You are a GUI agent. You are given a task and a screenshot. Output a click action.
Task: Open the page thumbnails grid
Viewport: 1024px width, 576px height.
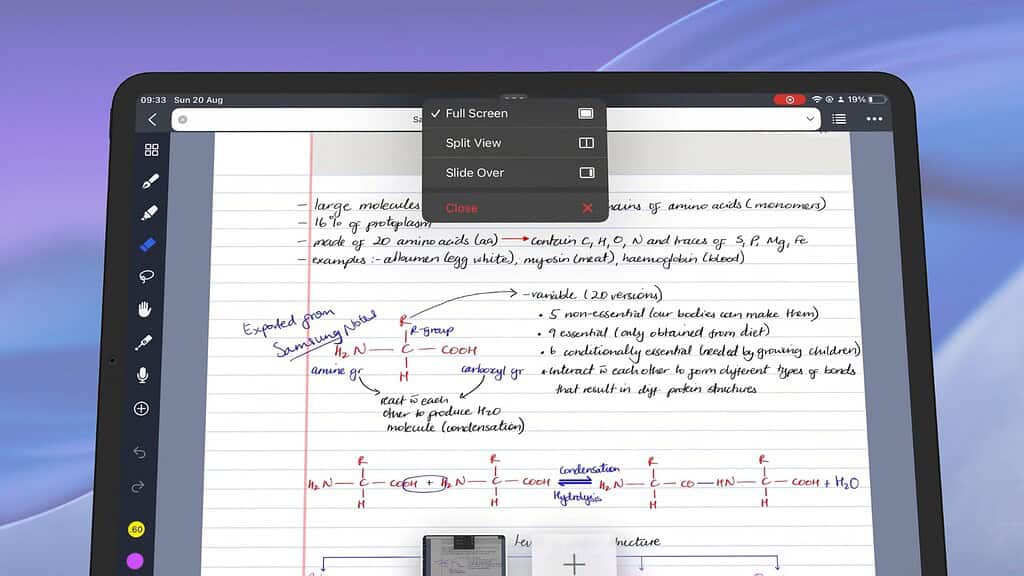click(152, 150)
